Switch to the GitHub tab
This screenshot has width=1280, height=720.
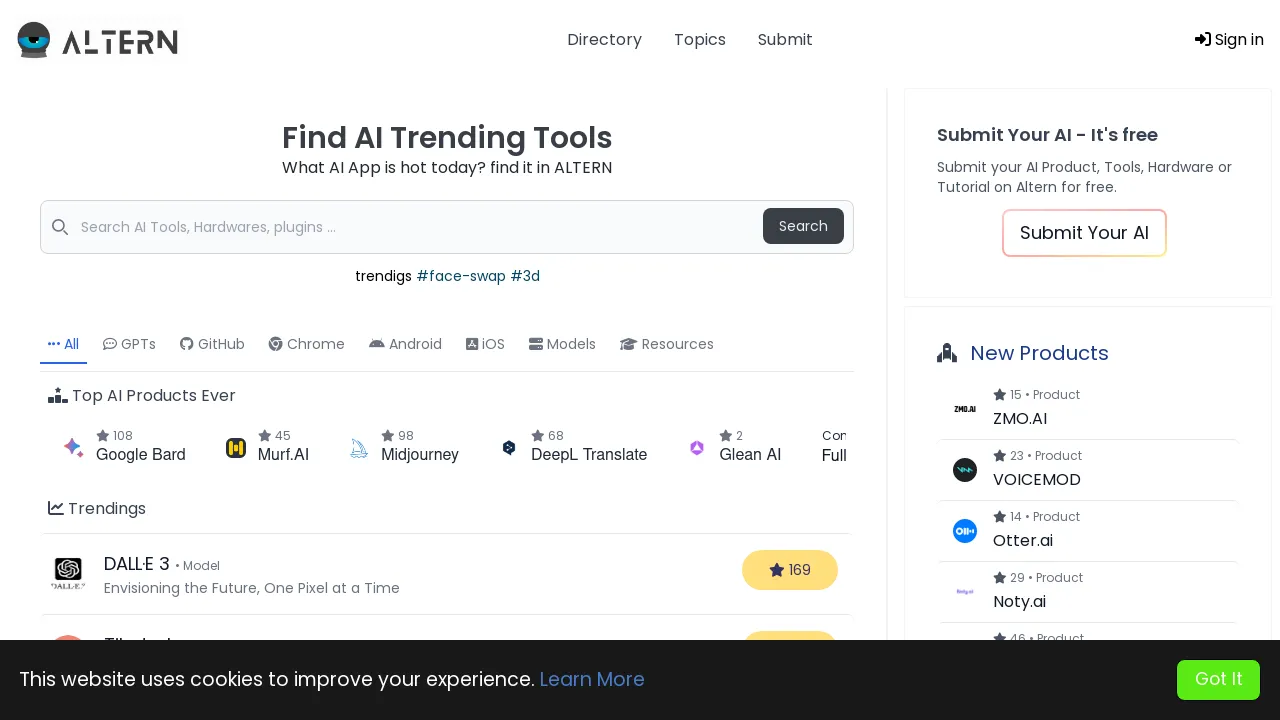pos(212,344)
